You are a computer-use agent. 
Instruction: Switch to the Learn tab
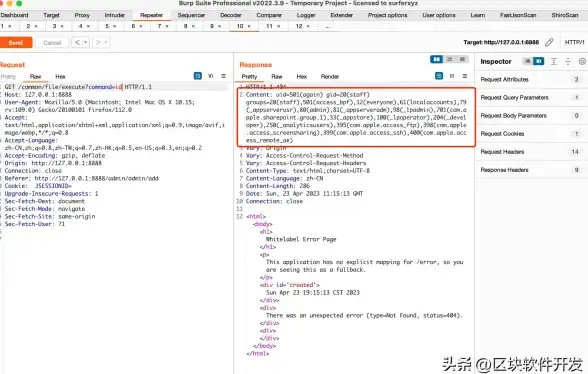477,15
